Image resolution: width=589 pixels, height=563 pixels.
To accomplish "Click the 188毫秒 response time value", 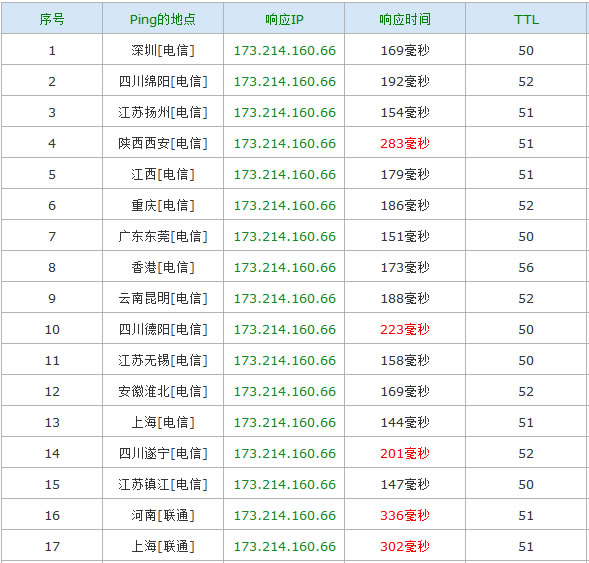I will pyautogui.click(x=405, y=298).
